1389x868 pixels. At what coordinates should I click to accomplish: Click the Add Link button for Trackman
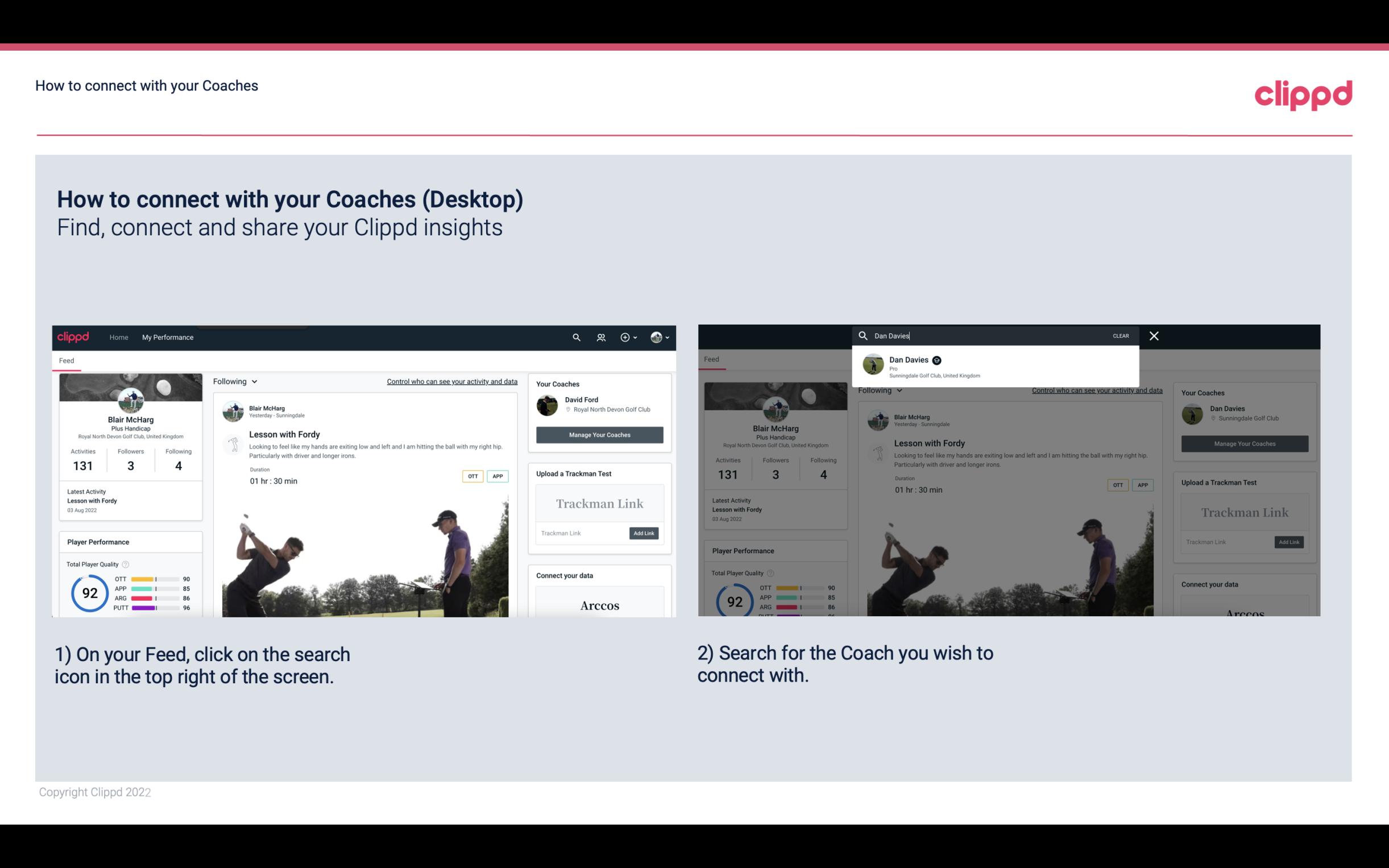pyautogui.click(x=645, y=533)
